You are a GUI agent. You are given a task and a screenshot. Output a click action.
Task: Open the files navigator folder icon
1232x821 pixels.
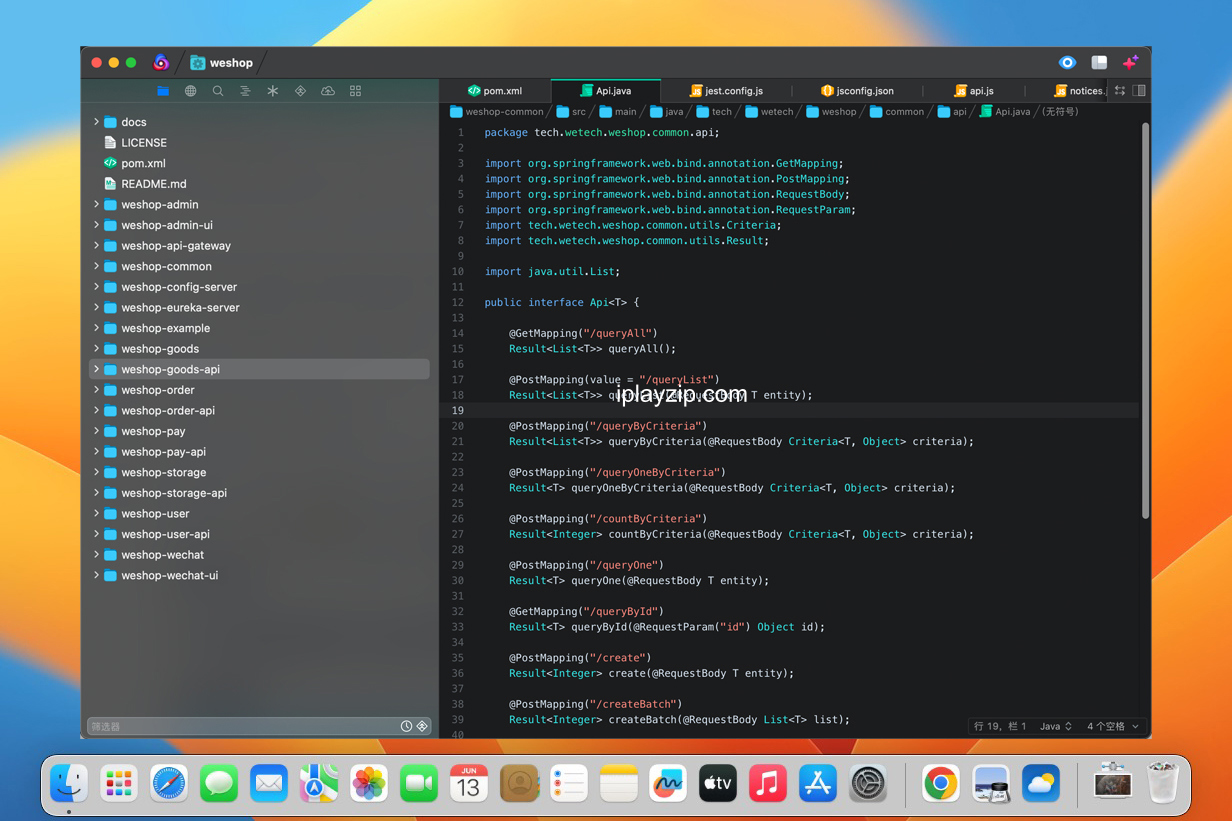[x=163, y=91]
